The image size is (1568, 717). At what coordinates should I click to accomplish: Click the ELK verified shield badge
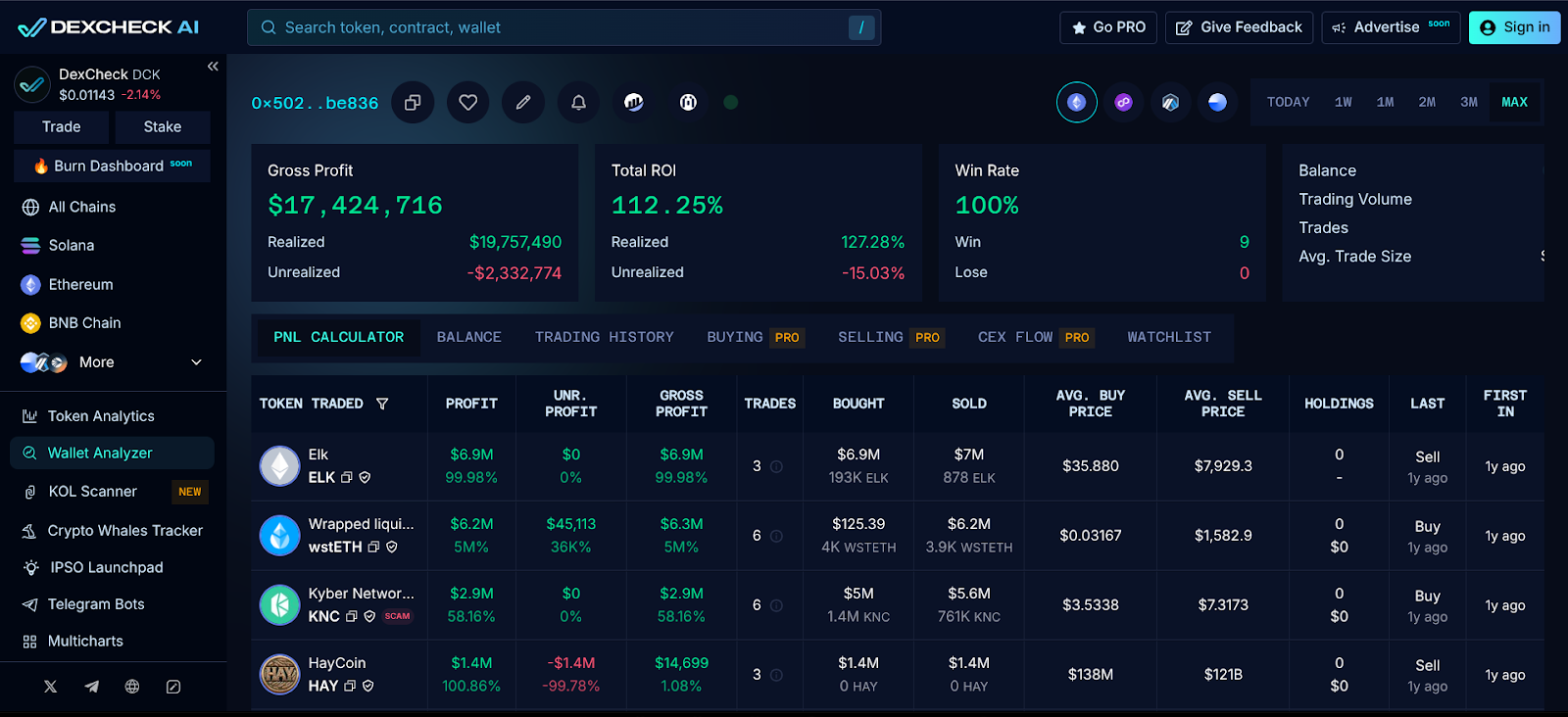366,477
